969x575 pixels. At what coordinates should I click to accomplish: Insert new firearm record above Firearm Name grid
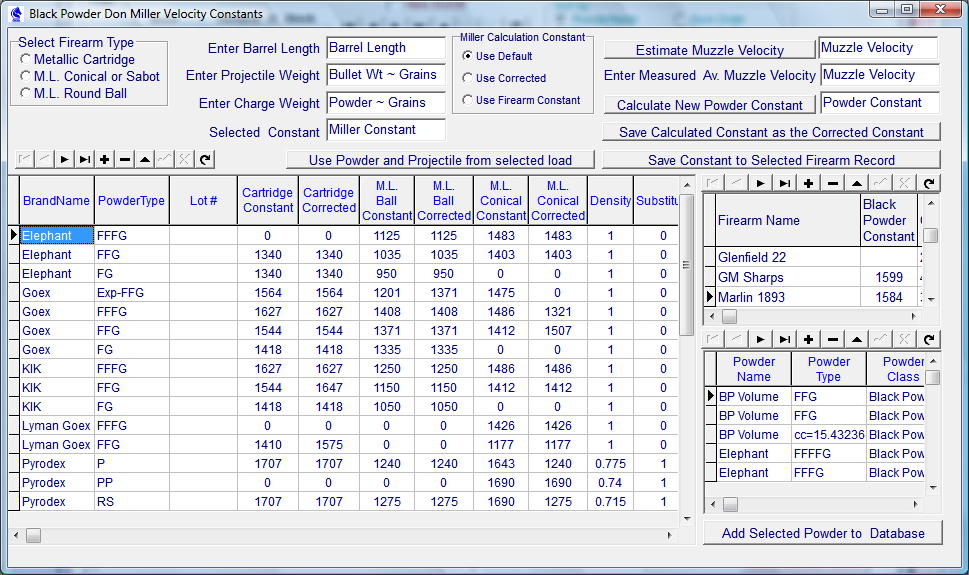coord(808,183)
